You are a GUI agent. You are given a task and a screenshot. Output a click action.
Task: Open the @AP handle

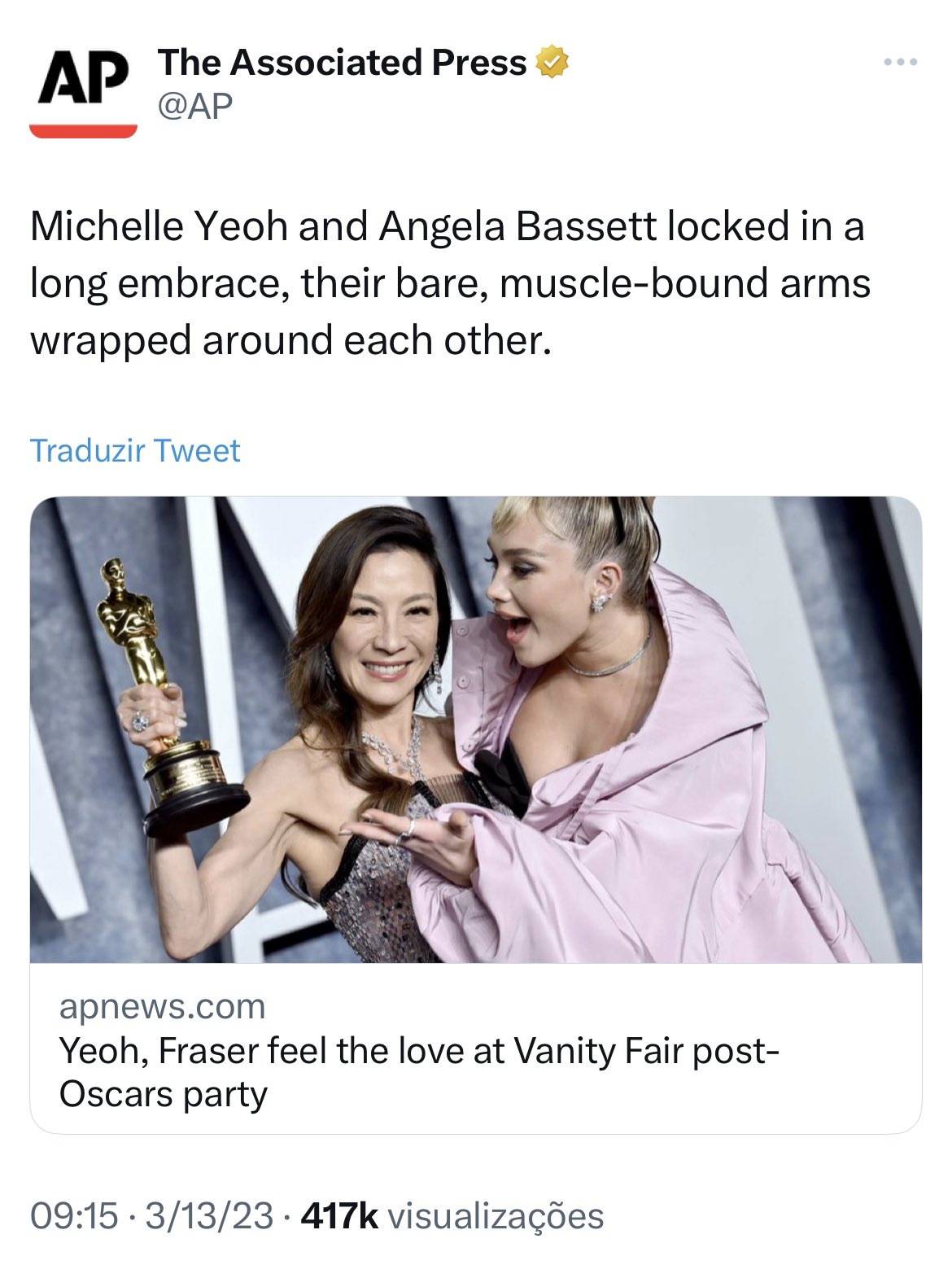195,106
